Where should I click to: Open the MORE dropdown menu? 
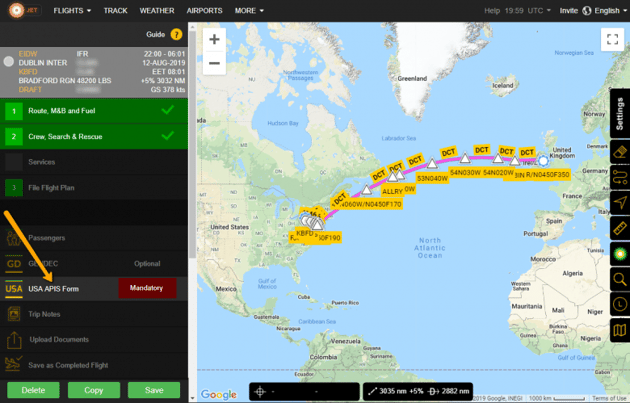coord(249,11)
